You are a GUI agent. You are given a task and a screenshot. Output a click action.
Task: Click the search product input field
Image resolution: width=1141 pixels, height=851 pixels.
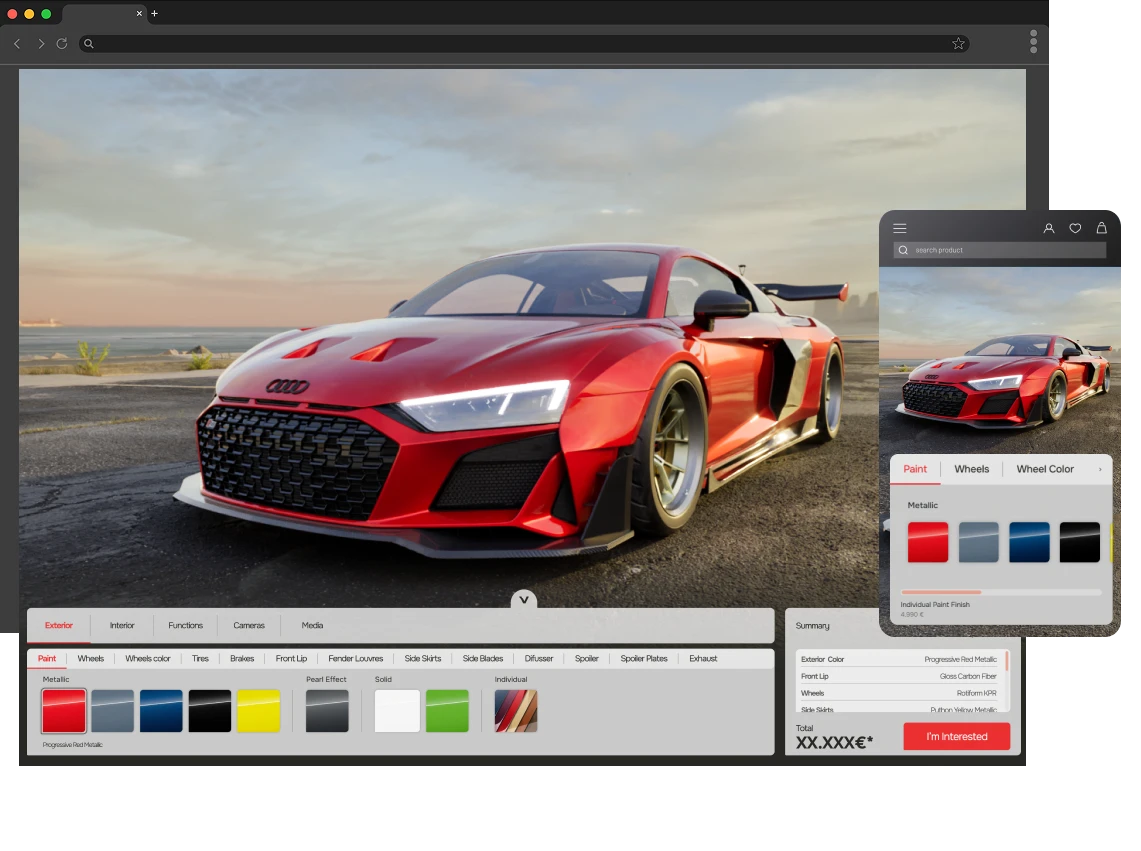tap(1000, 250)
